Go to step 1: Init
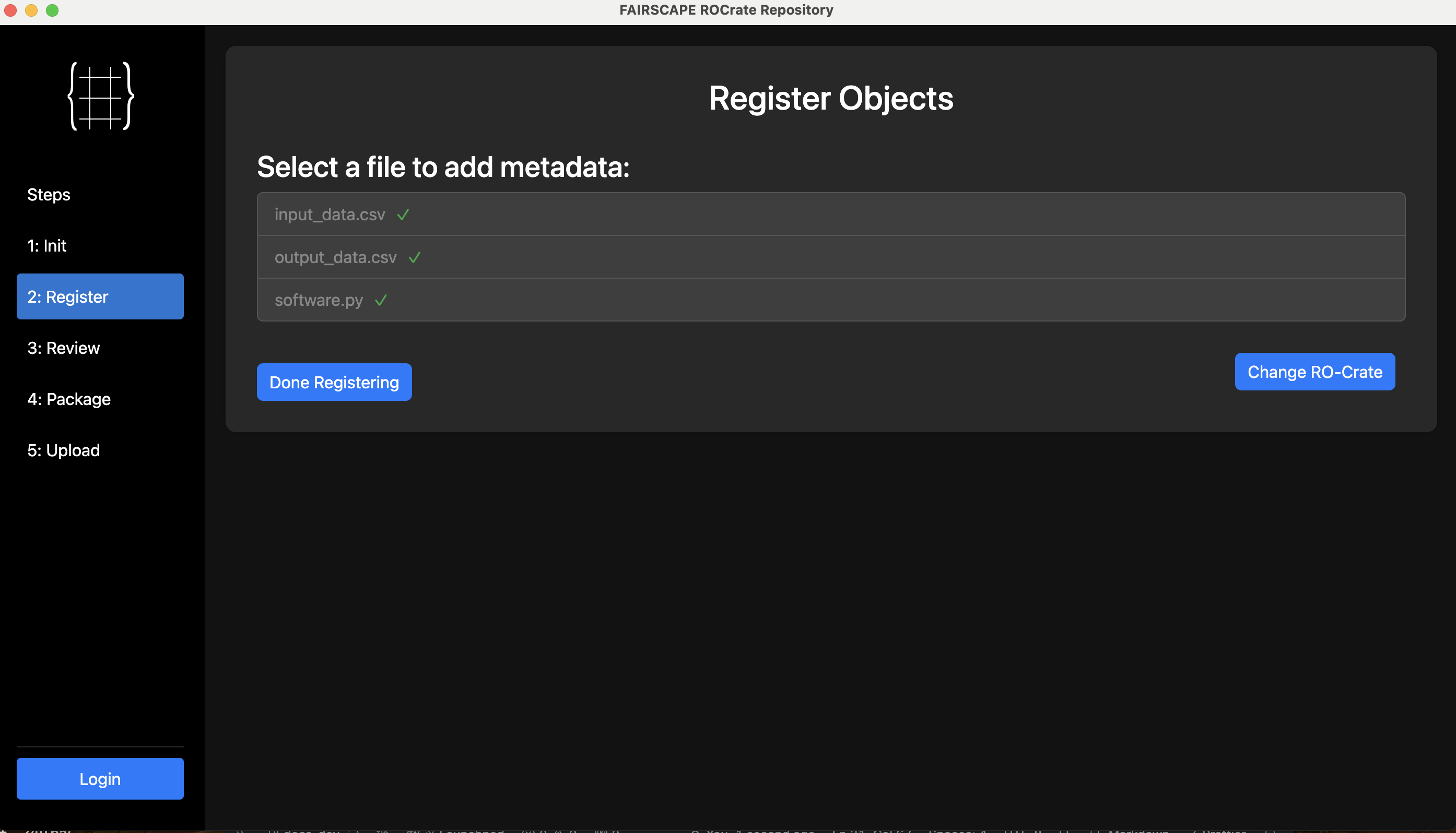 [x=100, y=245]
